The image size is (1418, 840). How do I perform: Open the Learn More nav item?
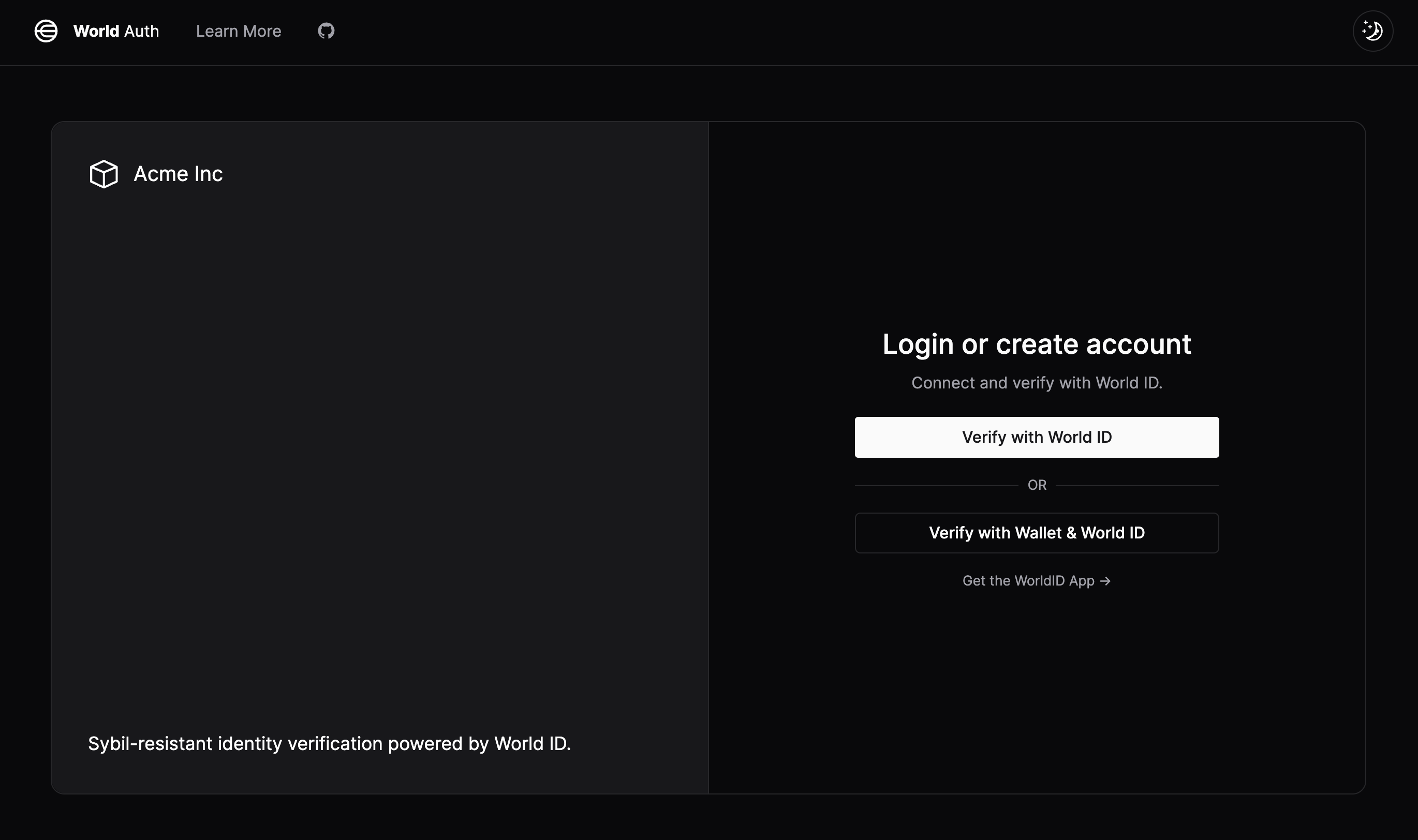pyautogui.click(x=239, y=31)
